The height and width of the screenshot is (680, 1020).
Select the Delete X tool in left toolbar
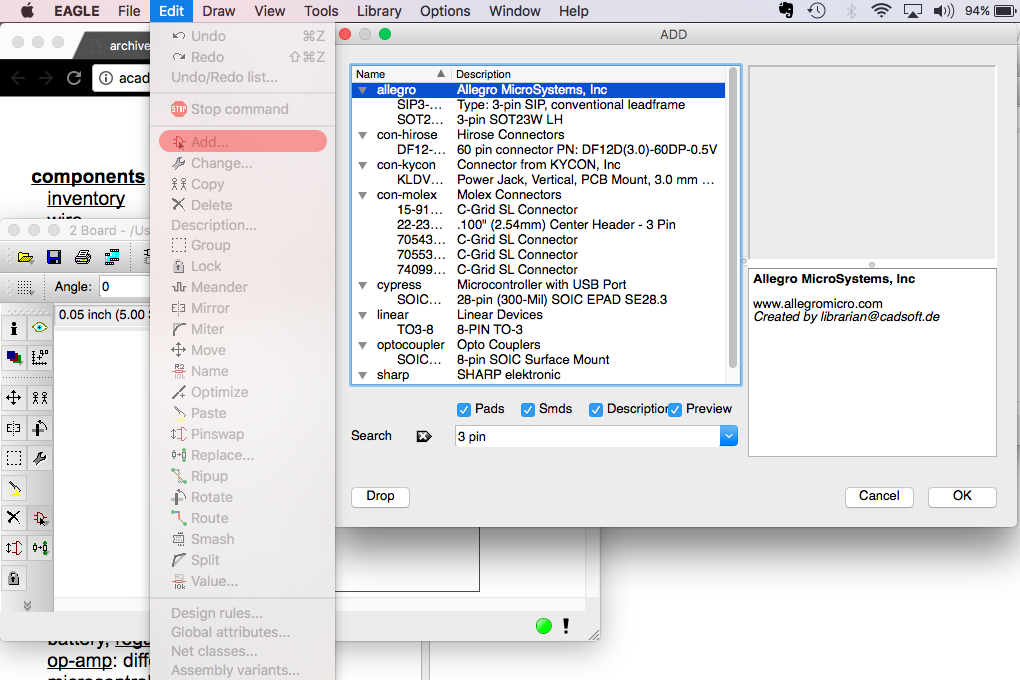(14, 518)
